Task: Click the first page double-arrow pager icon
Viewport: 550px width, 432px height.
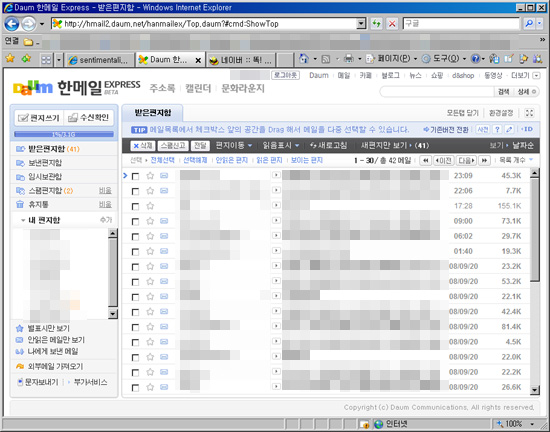Action: coord(425,161)
